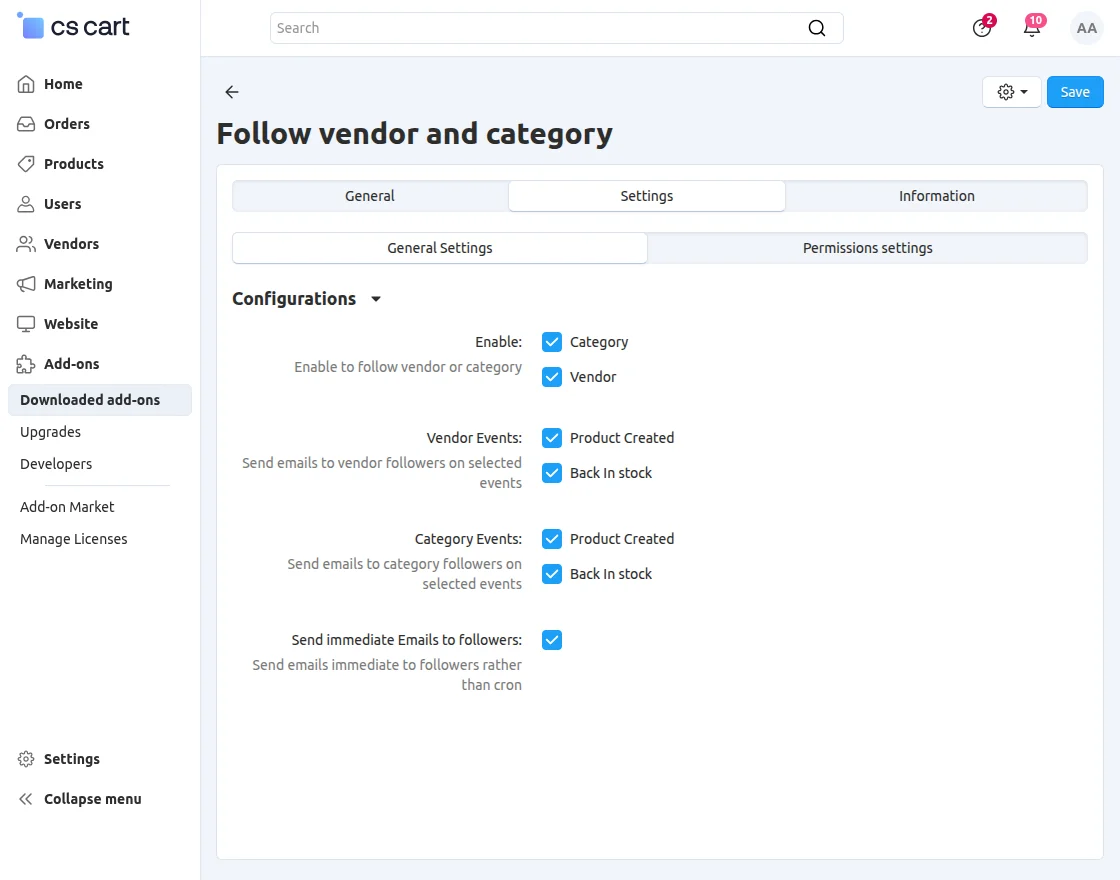
Task: Click the search magnifier icon
Action: point(816,28)
